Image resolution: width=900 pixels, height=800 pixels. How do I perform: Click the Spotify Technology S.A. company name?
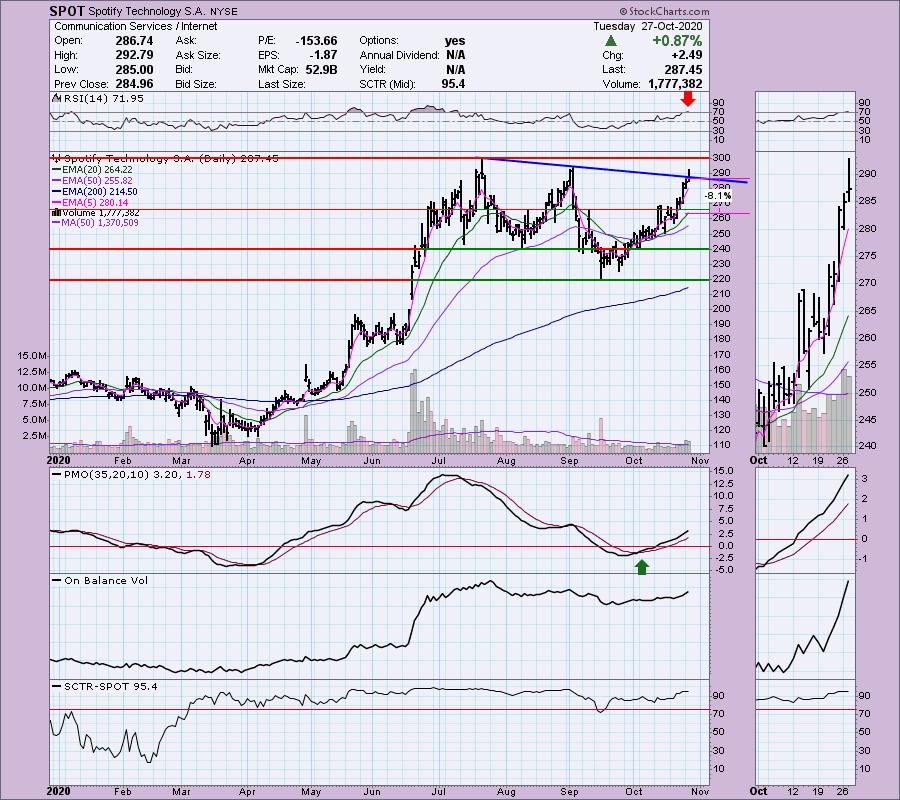(x=146, y=11)
